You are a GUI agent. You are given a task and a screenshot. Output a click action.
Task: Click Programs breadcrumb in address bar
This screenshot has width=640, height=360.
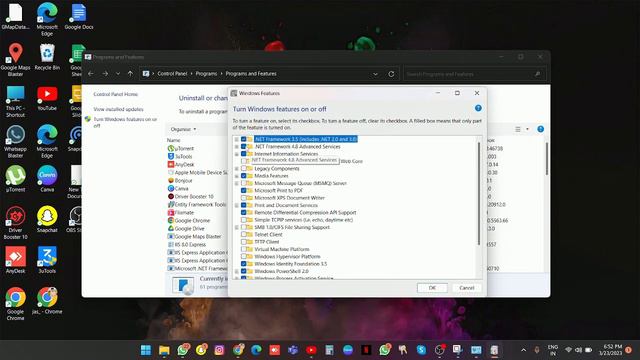click(x=206, y=74)
